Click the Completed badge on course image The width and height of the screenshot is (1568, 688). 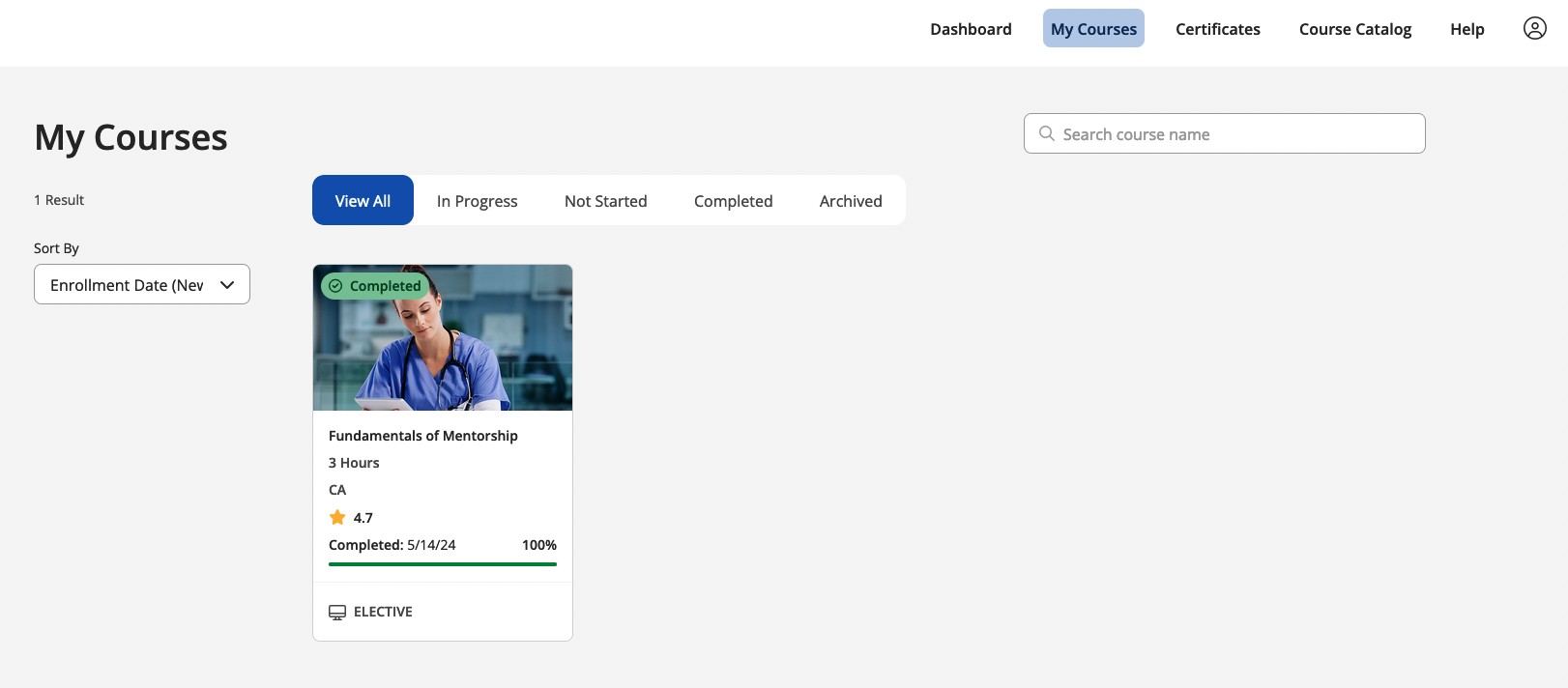click(375, 286)
